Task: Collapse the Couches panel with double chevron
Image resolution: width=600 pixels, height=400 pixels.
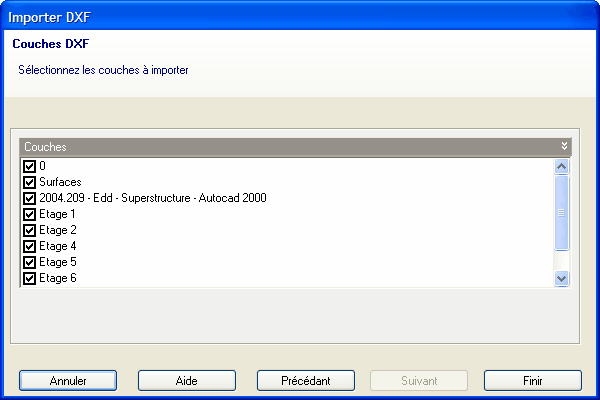Action: click(564, 146)
